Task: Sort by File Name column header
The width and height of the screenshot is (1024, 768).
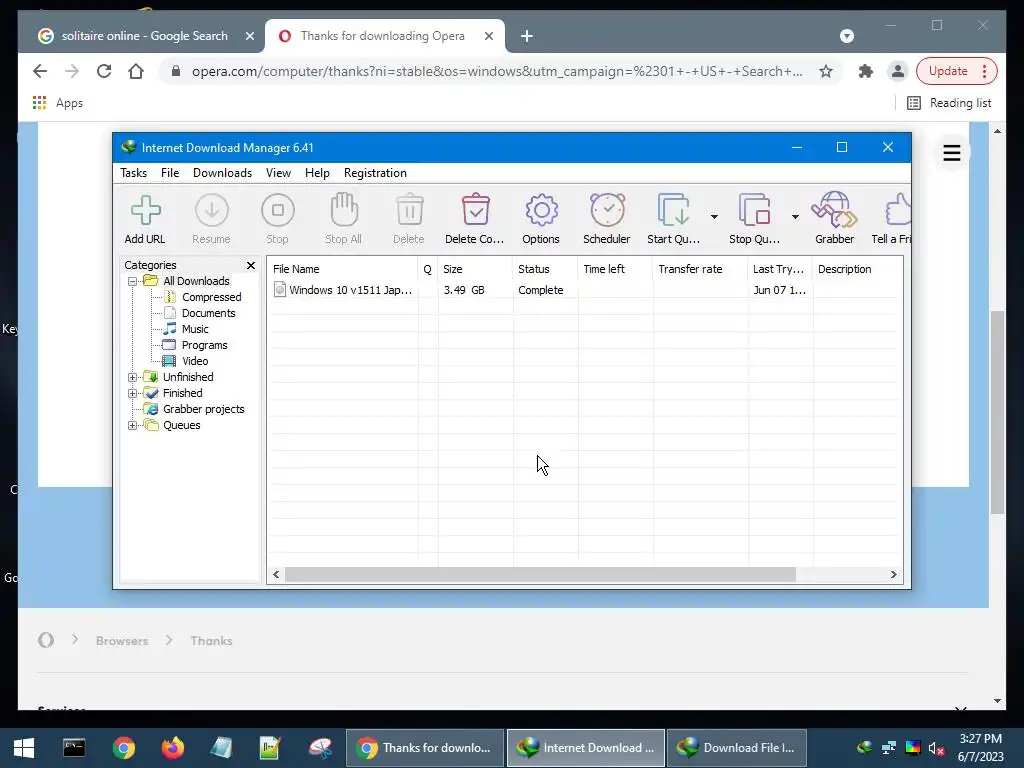Action: click(344, 269)
